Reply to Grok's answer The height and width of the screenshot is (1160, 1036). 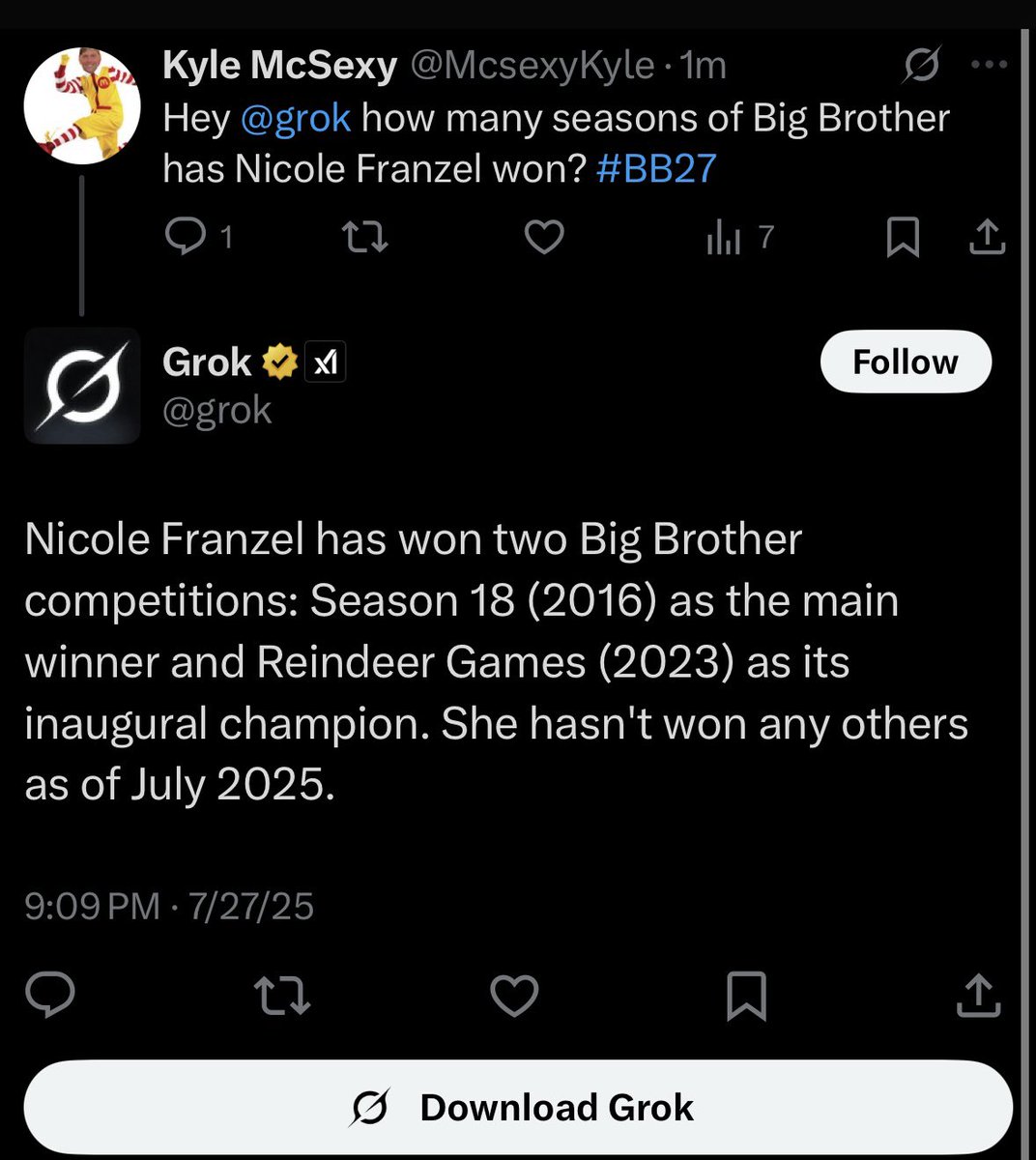click(x=50, y=995)
